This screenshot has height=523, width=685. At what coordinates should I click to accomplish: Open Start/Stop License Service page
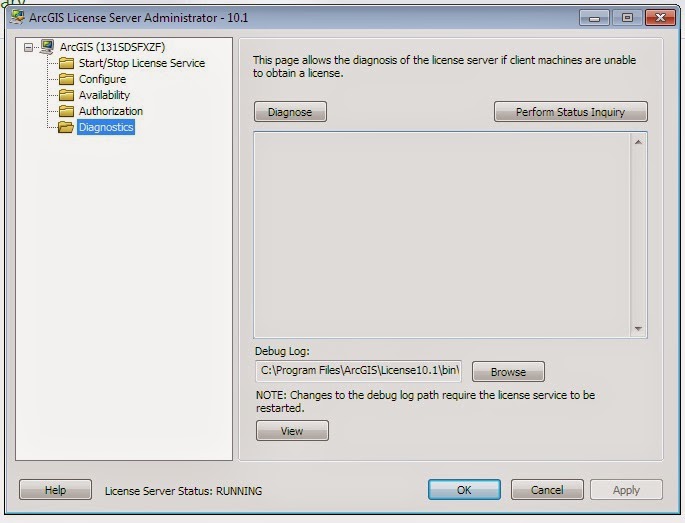[142, 63]
